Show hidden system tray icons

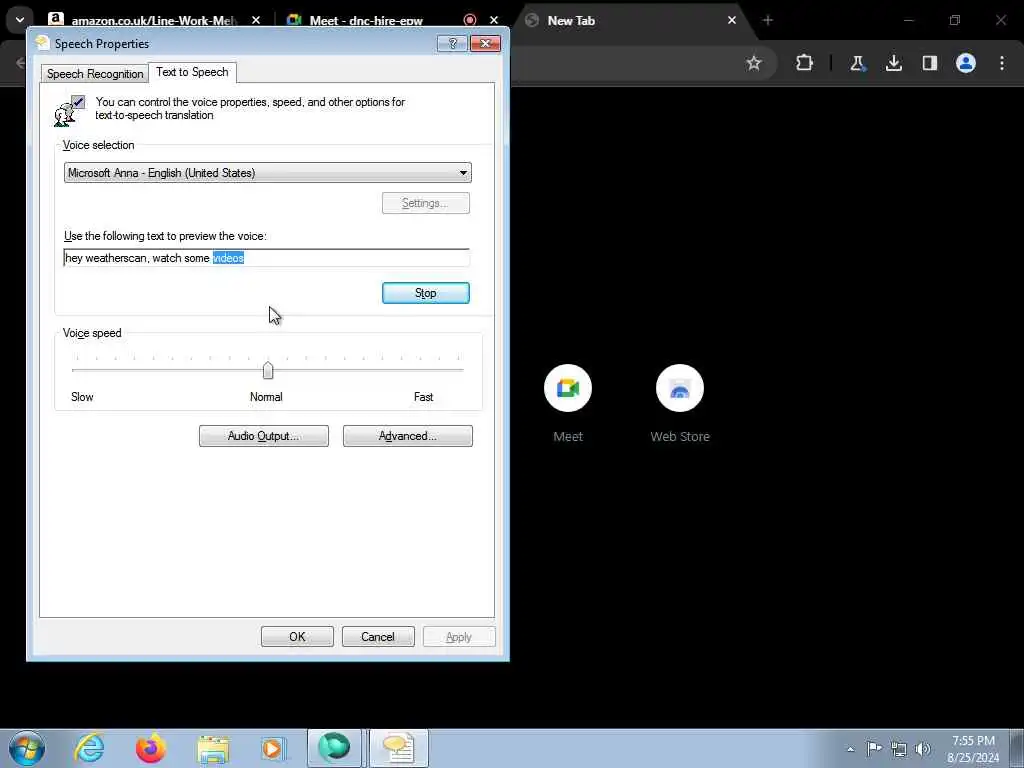[850, 749]
